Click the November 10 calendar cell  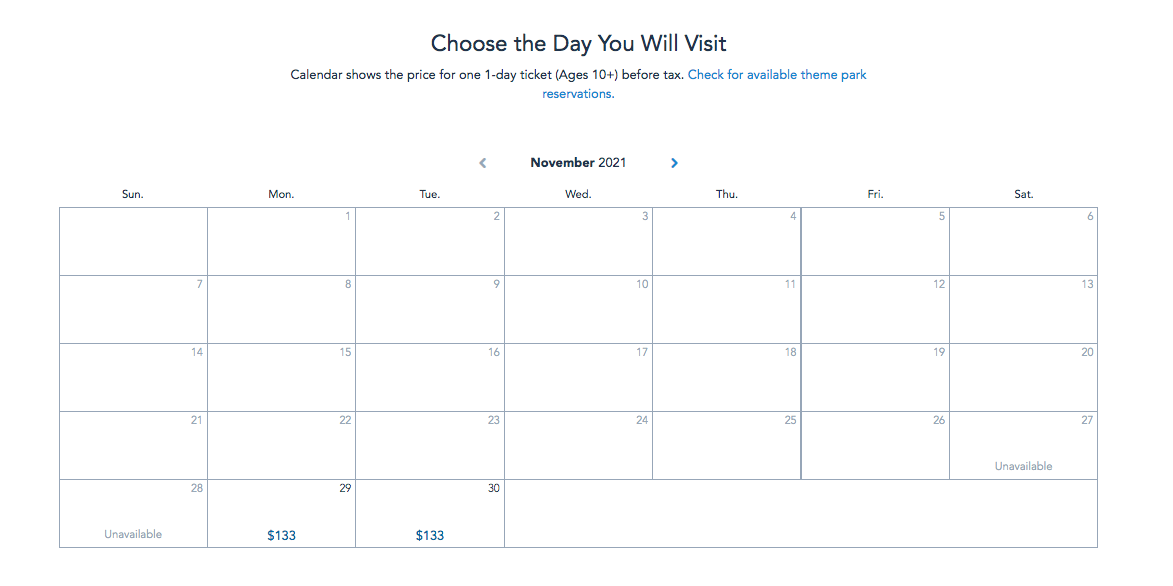coord(578,310)
